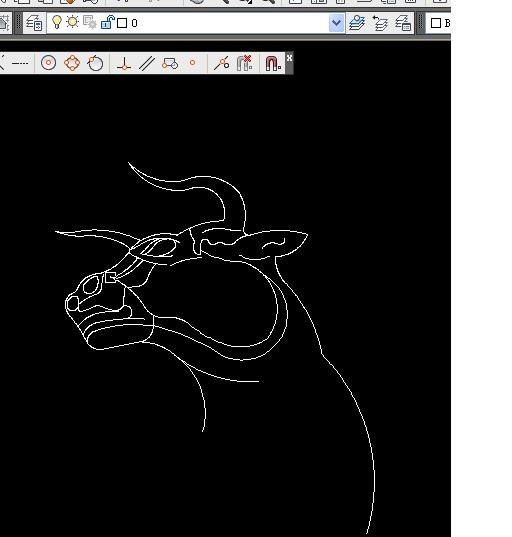The height and width of the screenshot is (537, 512).
Task: Open the ByLayer color control box
Action: coord(438,23)
